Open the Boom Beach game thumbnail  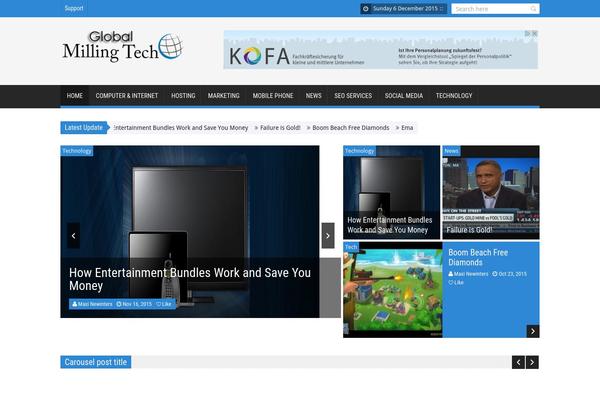(393, 290)
